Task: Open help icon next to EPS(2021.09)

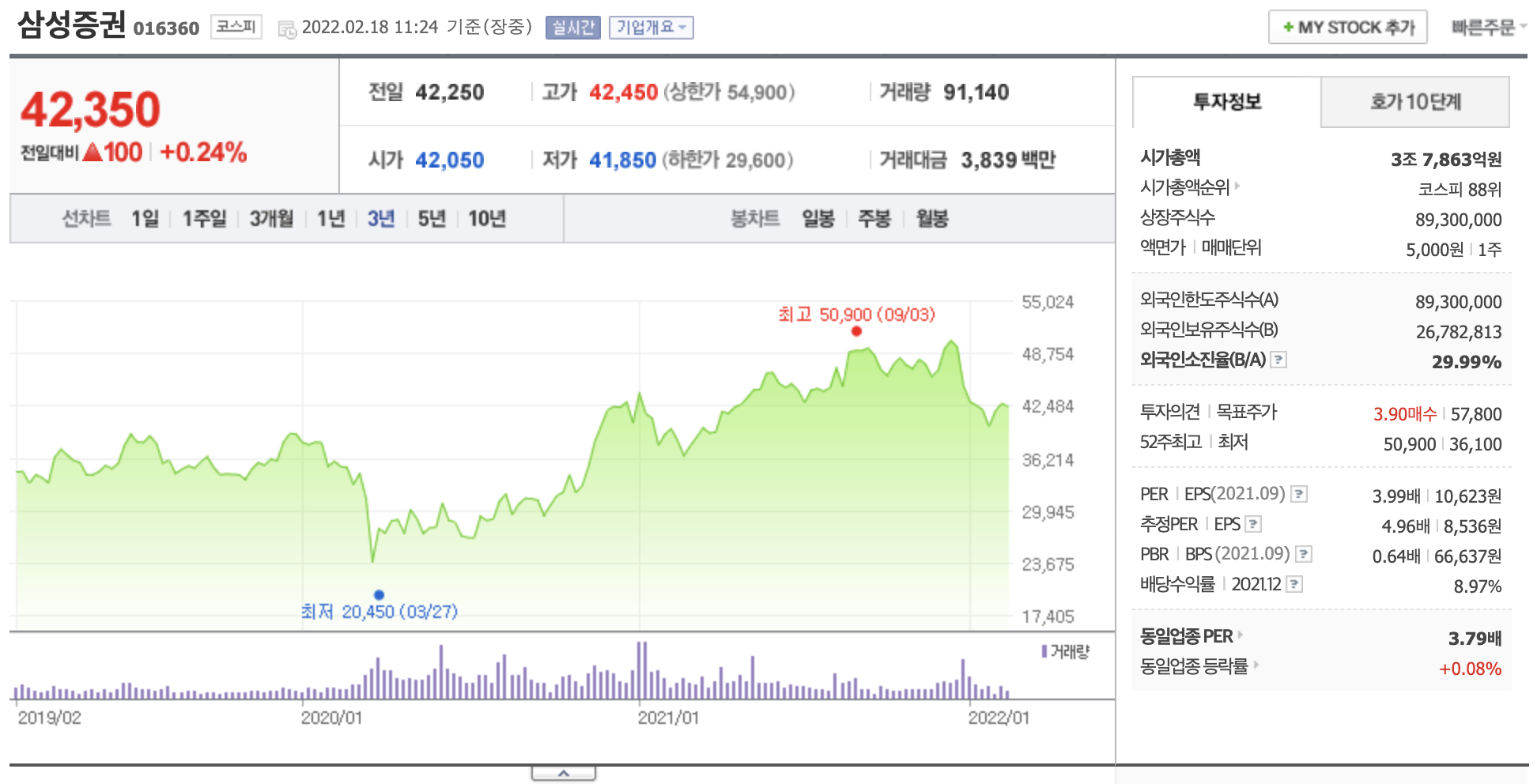Action: tap(1299, 494)
